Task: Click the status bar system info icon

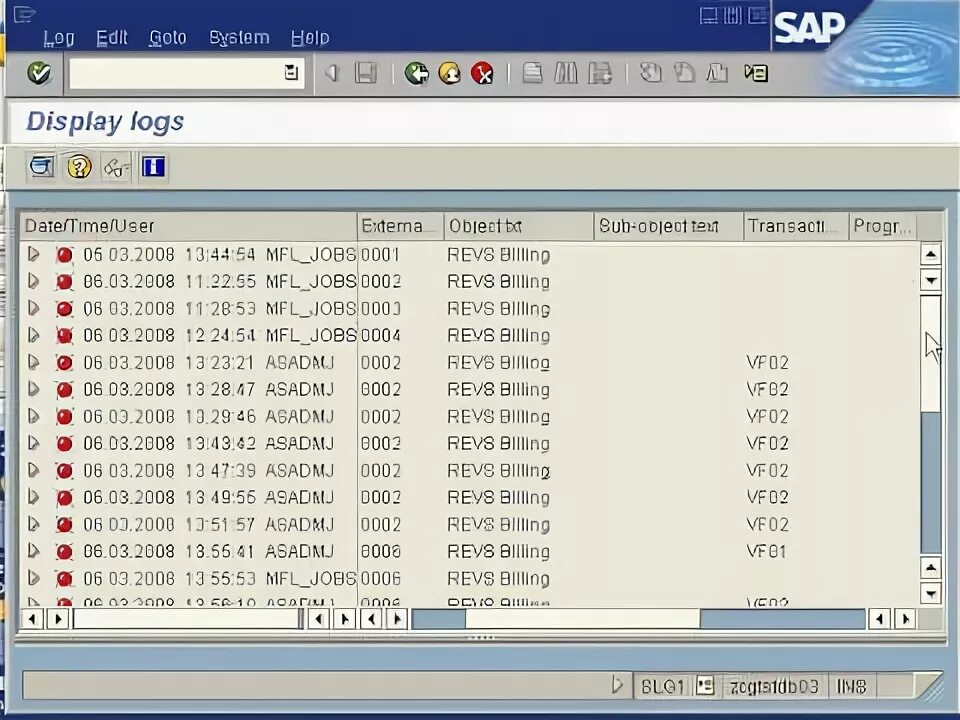Action: (x=705, y=685)
